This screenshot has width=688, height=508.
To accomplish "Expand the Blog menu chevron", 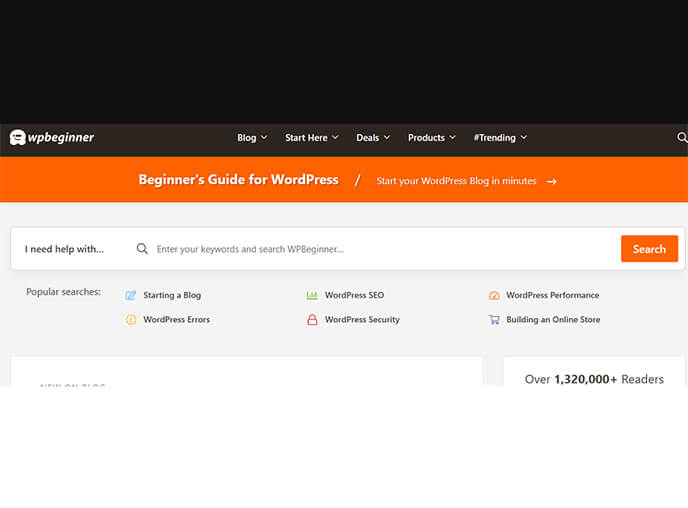I will click(264, 138).
